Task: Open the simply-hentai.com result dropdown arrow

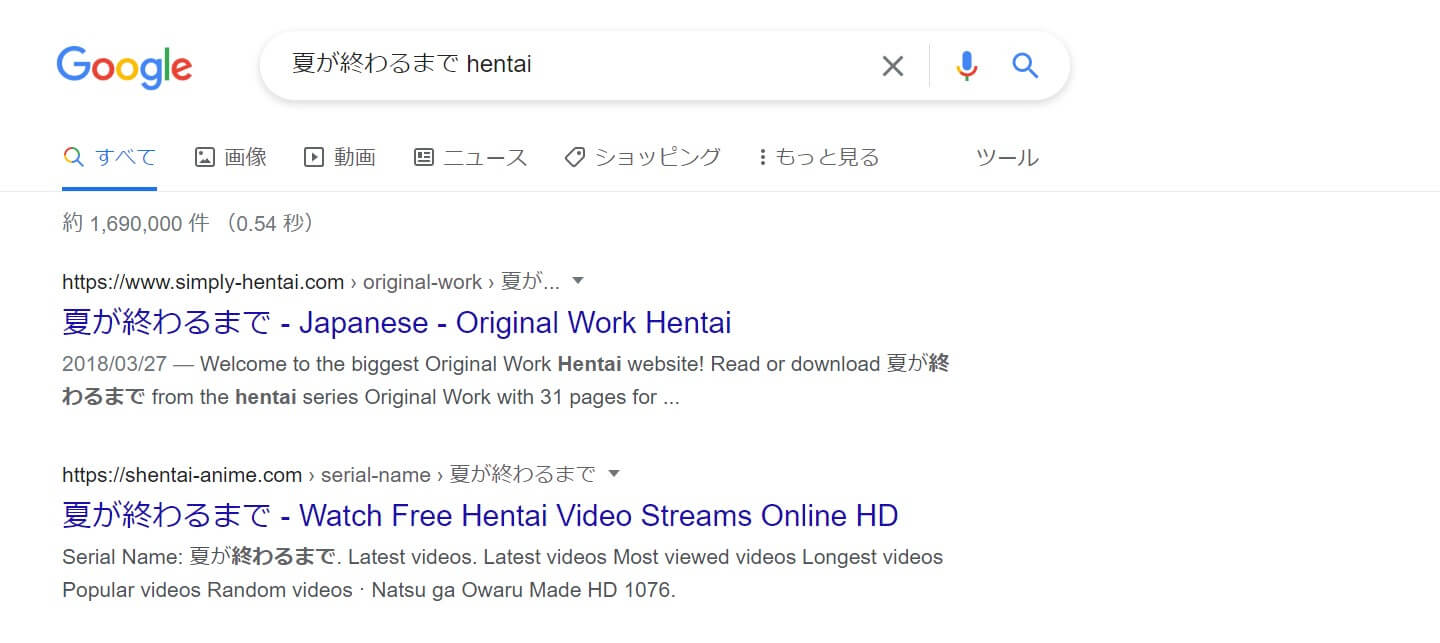Action: (x=578, y=281)
